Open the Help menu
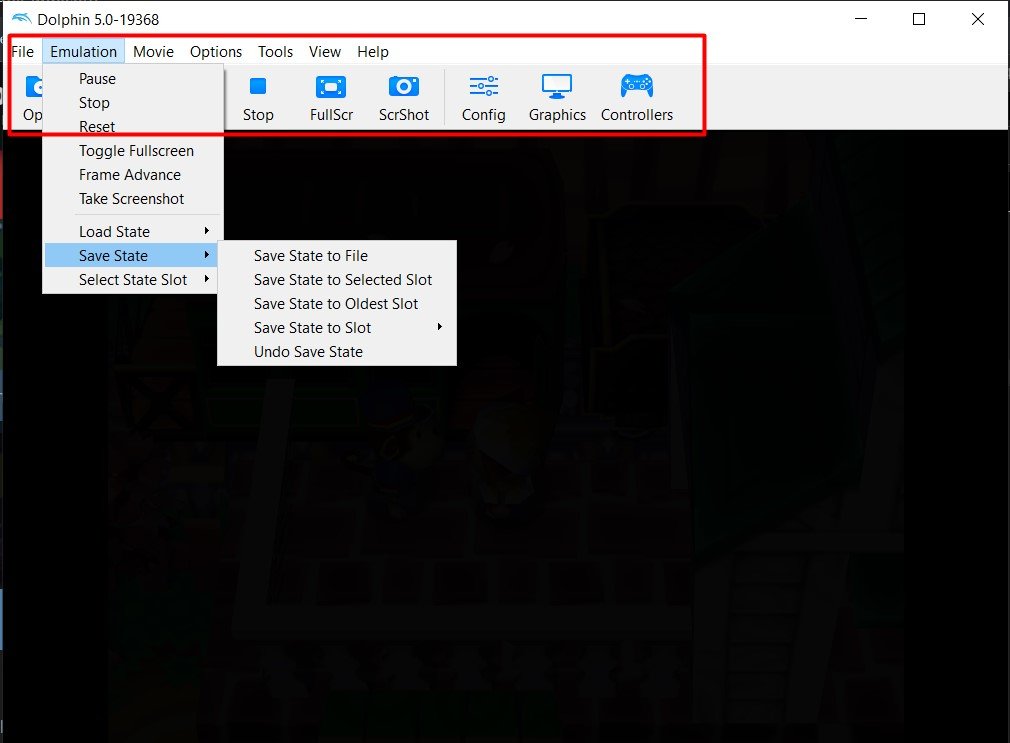The height and width of the screenshot is (743, 1010). coord(373,52)
